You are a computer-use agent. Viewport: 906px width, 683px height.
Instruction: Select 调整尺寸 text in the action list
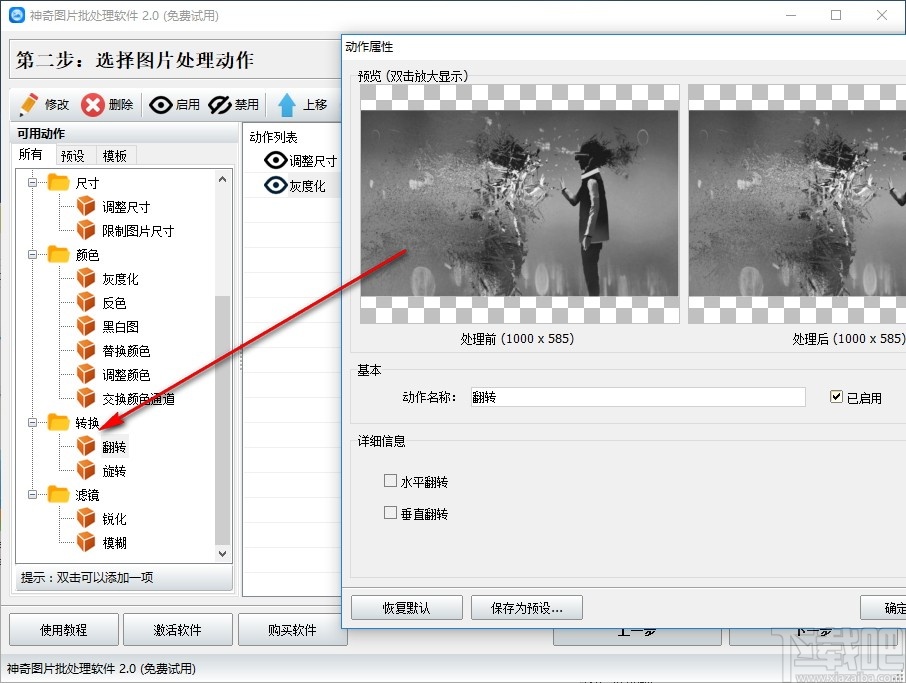coord(313,161)
